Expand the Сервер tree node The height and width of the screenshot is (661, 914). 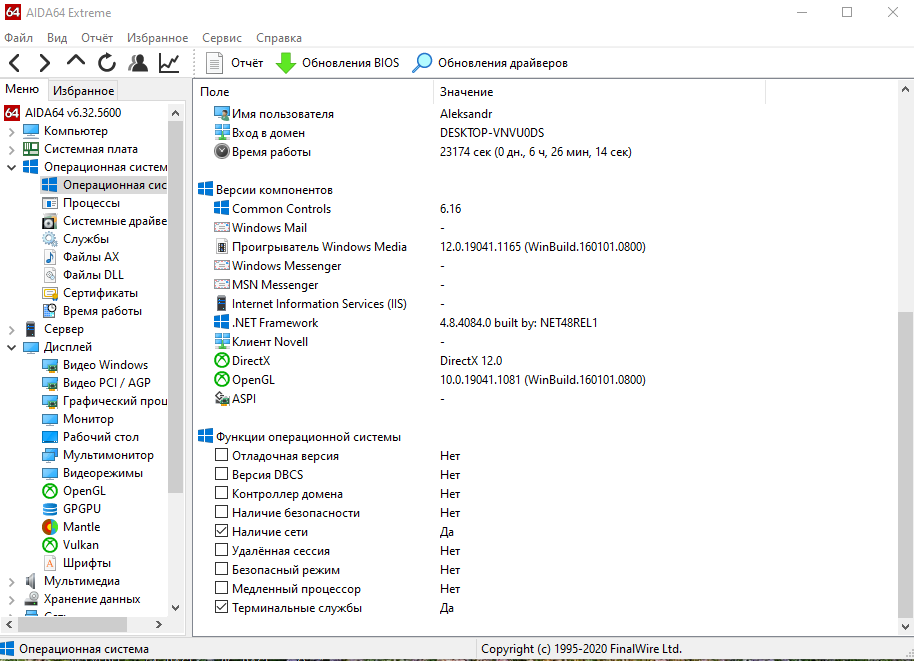coord(11,330)
